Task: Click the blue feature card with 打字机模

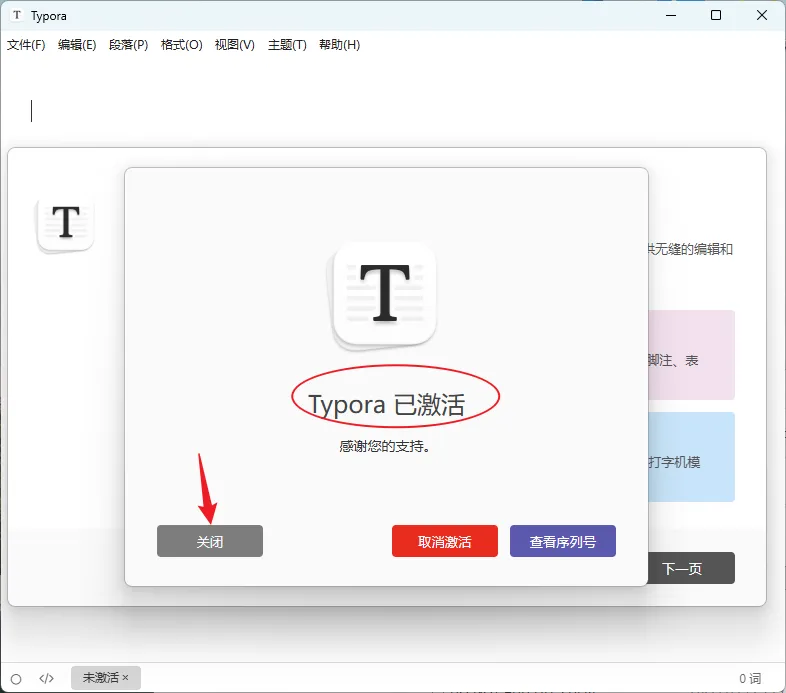Action: 691,457
